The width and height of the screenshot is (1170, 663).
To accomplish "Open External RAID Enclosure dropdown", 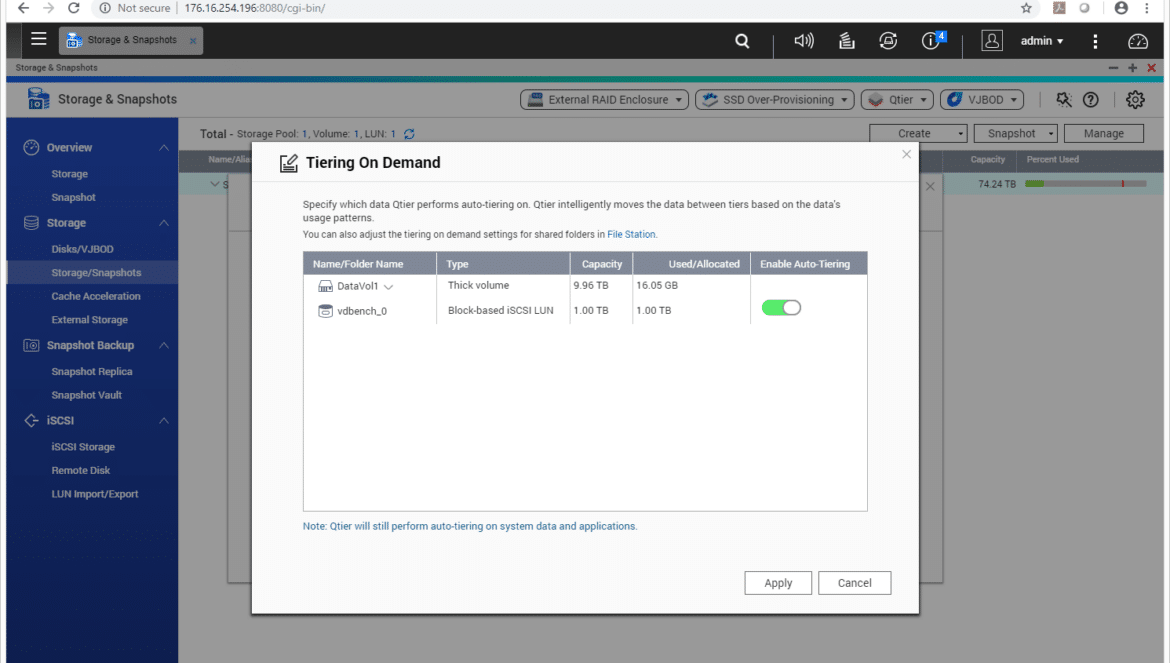I will click(604, 99).
